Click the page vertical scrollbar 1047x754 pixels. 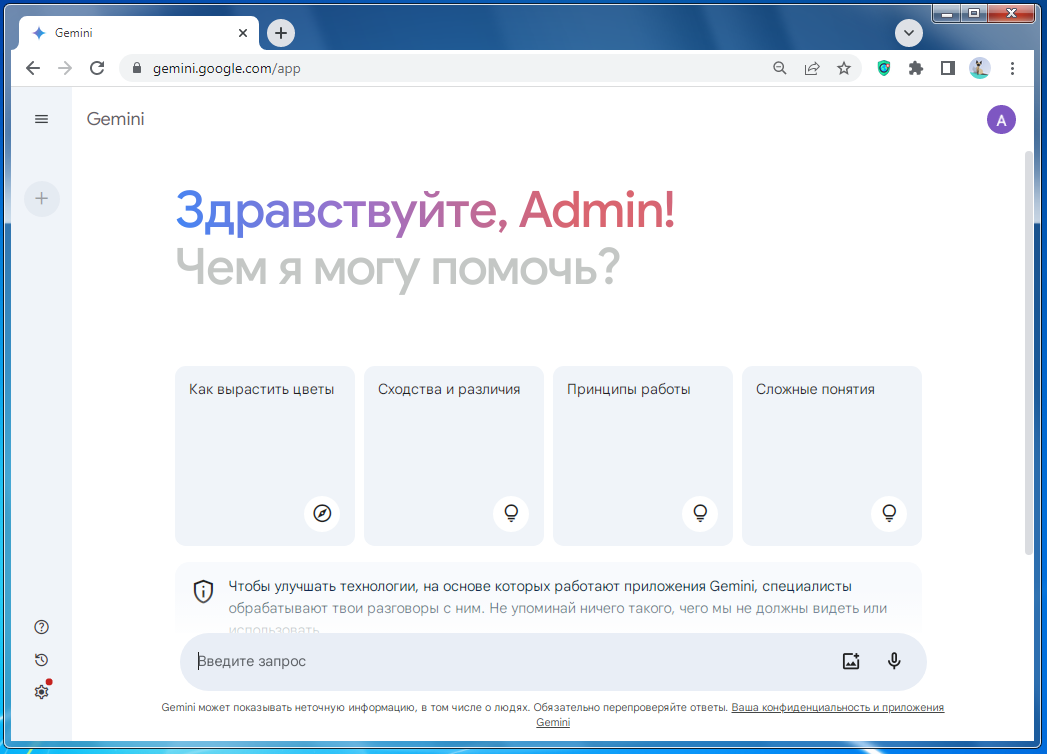[1029, 353]
